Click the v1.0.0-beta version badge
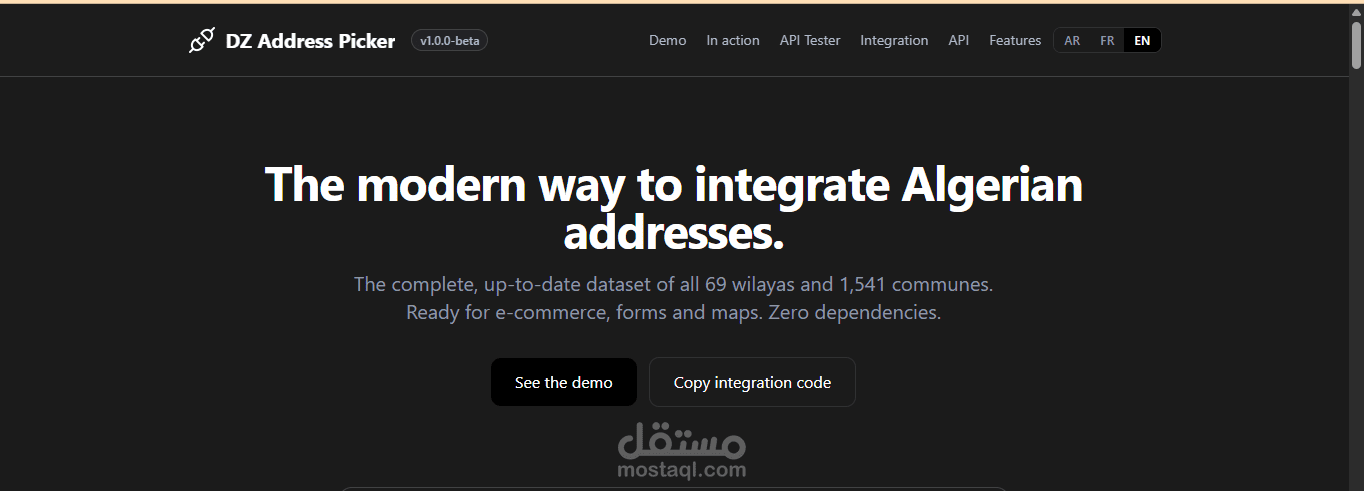Screen dimensions: 1364x491 pos(449,41)
